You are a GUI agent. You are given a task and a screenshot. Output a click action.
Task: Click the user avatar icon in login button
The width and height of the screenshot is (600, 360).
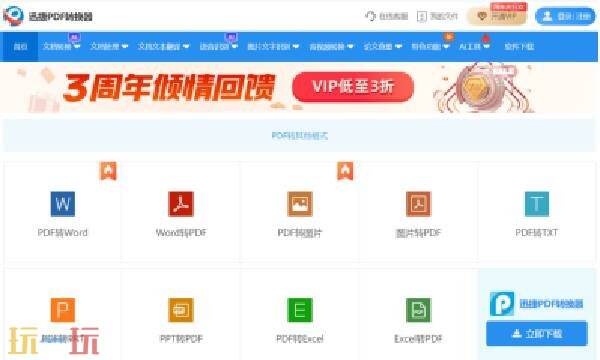click(x=548, y=16)
